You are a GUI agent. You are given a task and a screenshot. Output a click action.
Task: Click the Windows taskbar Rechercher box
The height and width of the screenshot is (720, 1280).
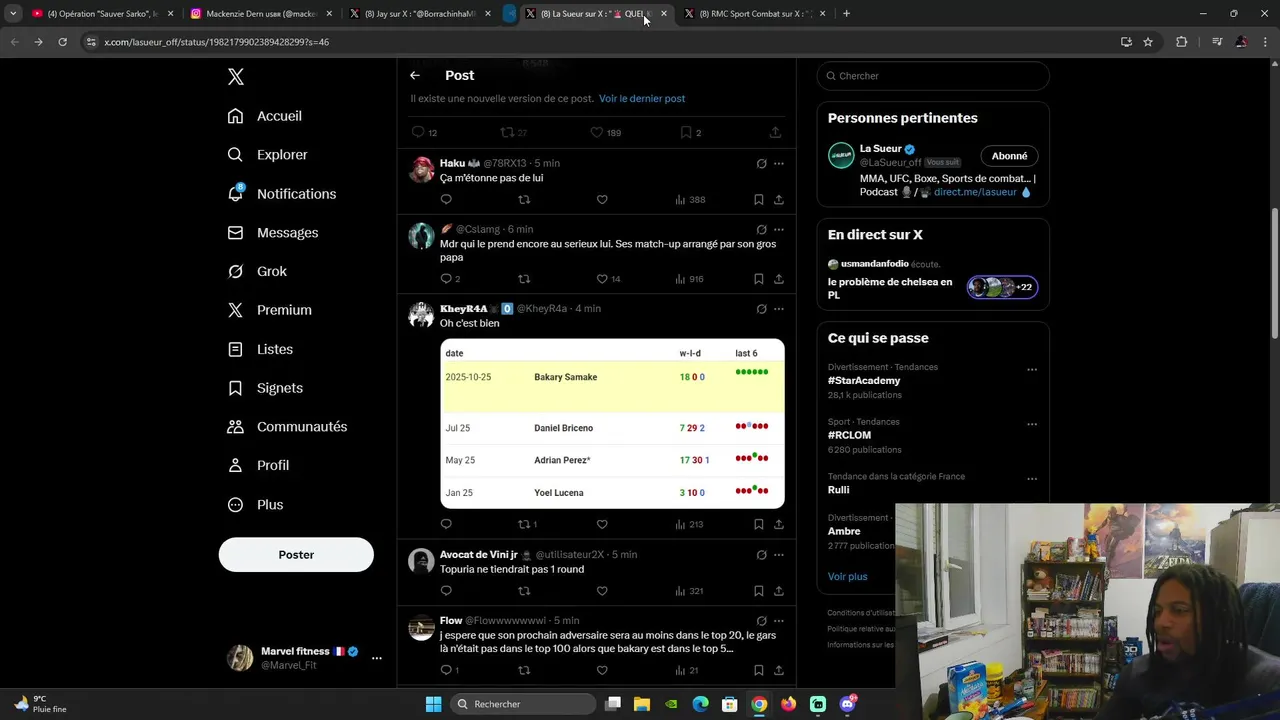point(523,704)
